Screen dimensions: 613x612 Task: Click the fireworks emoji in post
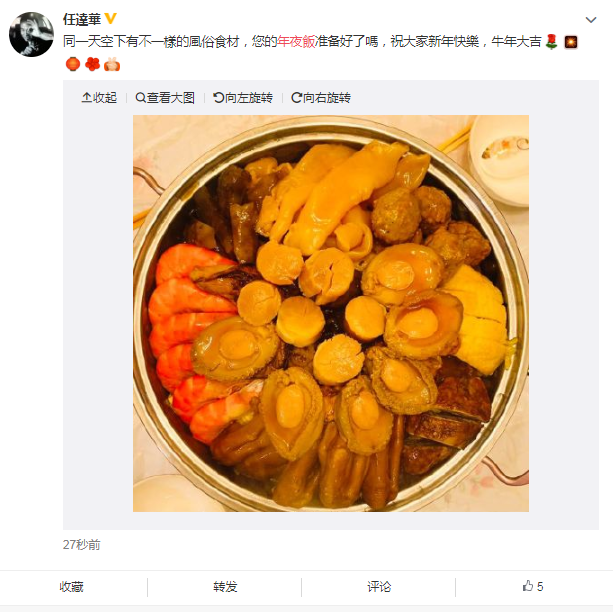click(571, 42)
